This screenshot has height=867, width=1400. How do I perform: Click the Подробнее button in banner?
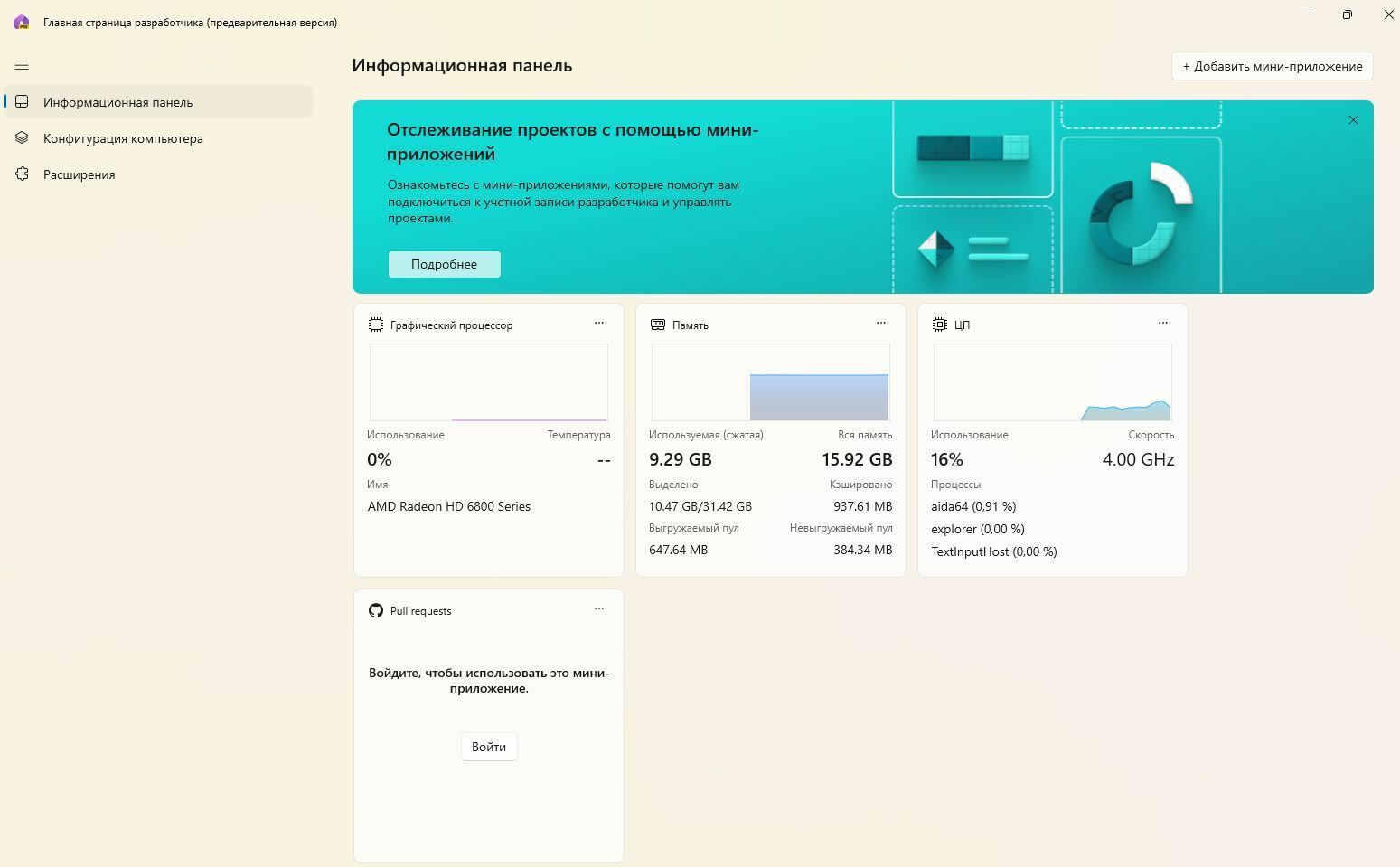tap(444, 264)
